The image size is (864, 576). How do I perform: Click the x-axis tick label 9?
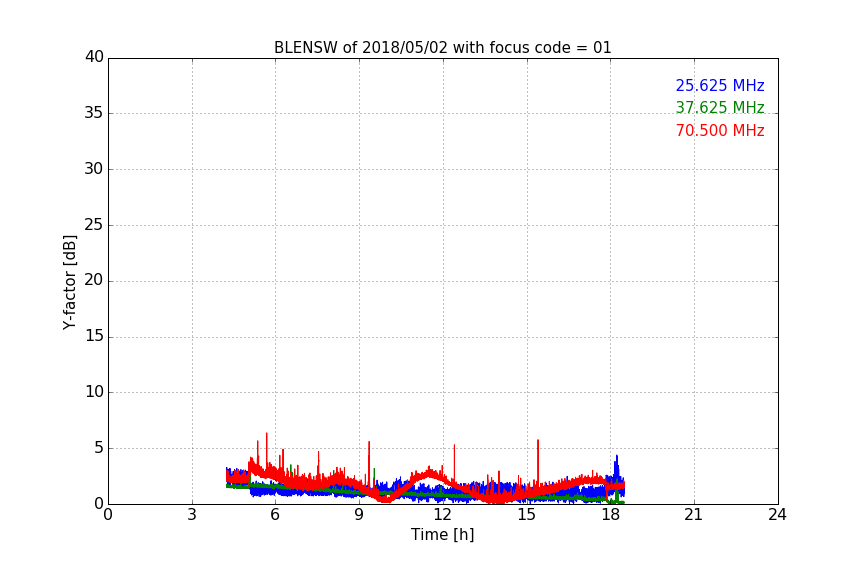pos(359,515)
